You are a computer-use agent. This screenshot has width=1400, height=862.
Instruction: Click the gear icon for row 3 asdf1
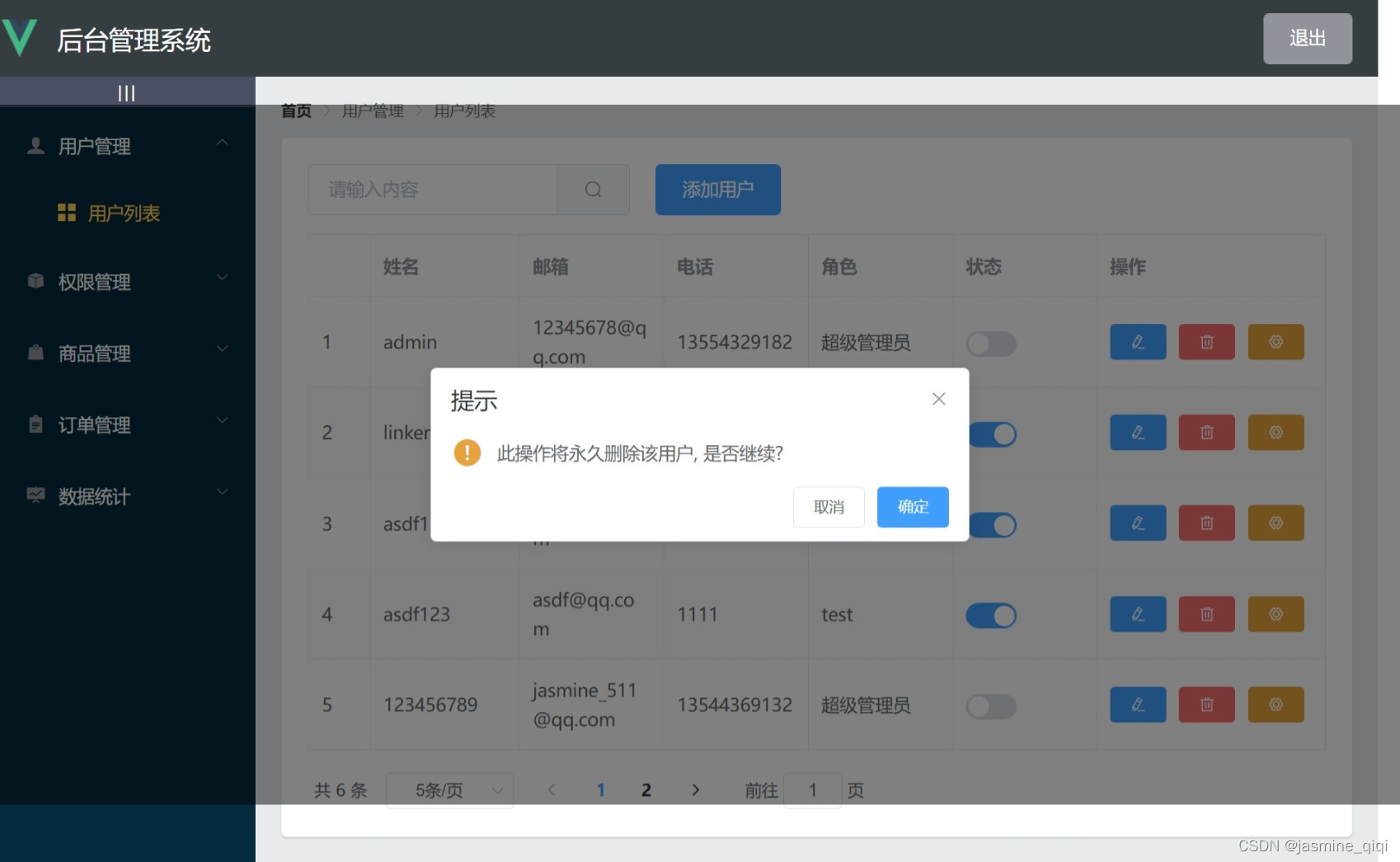coord(1276,523)
